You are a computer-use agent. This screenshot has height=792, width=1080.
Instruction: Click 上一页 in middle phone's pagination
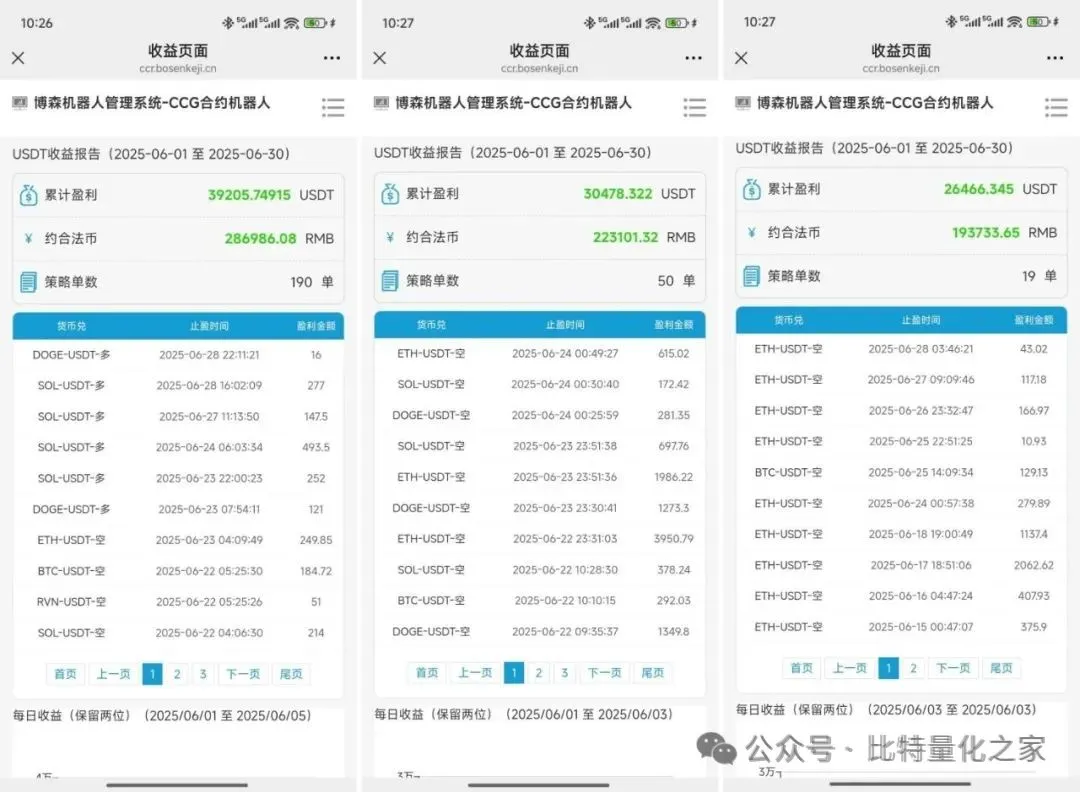(475, 672)
